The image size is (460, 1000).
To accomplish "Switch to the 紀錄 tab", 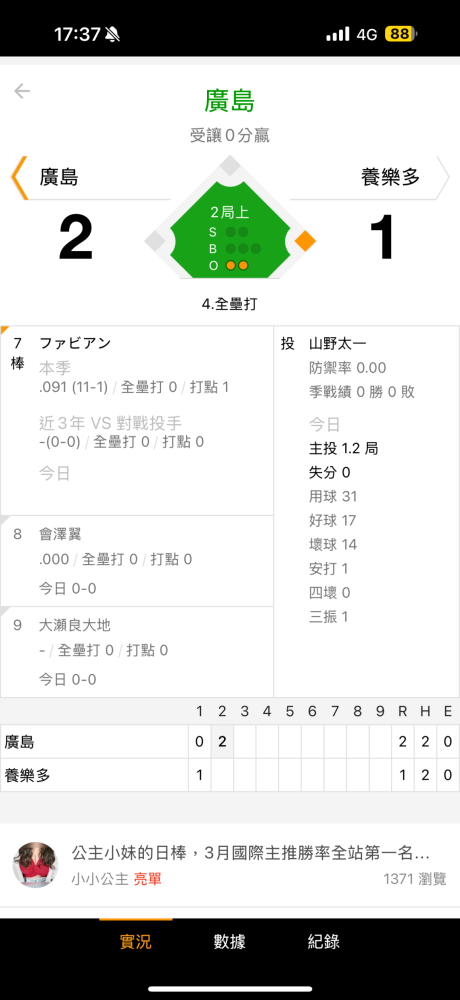I will tap(323, 941).
